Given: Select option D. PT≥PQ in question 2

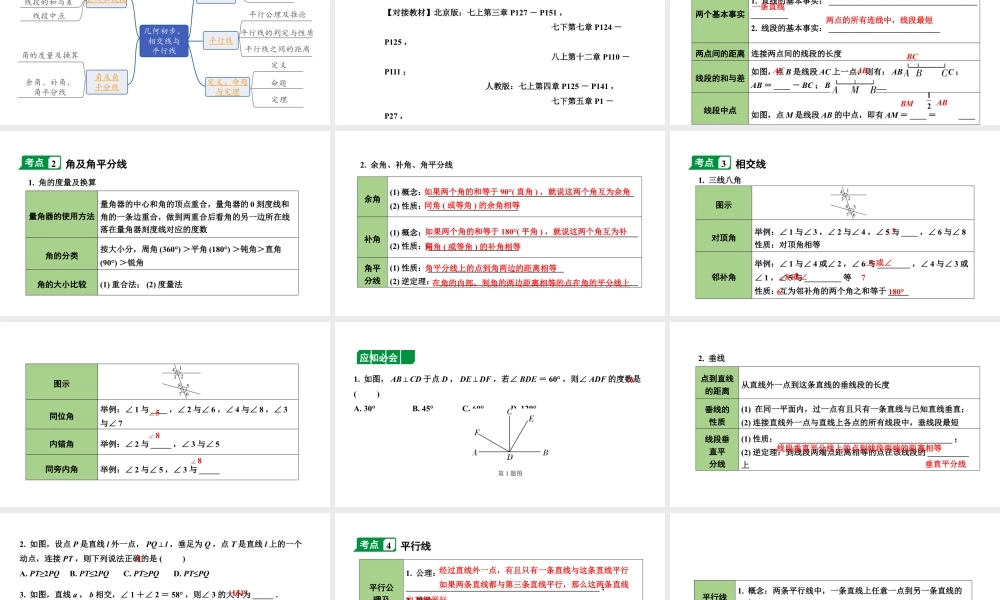Looking at the screenshot, I should tap(196, 572).
